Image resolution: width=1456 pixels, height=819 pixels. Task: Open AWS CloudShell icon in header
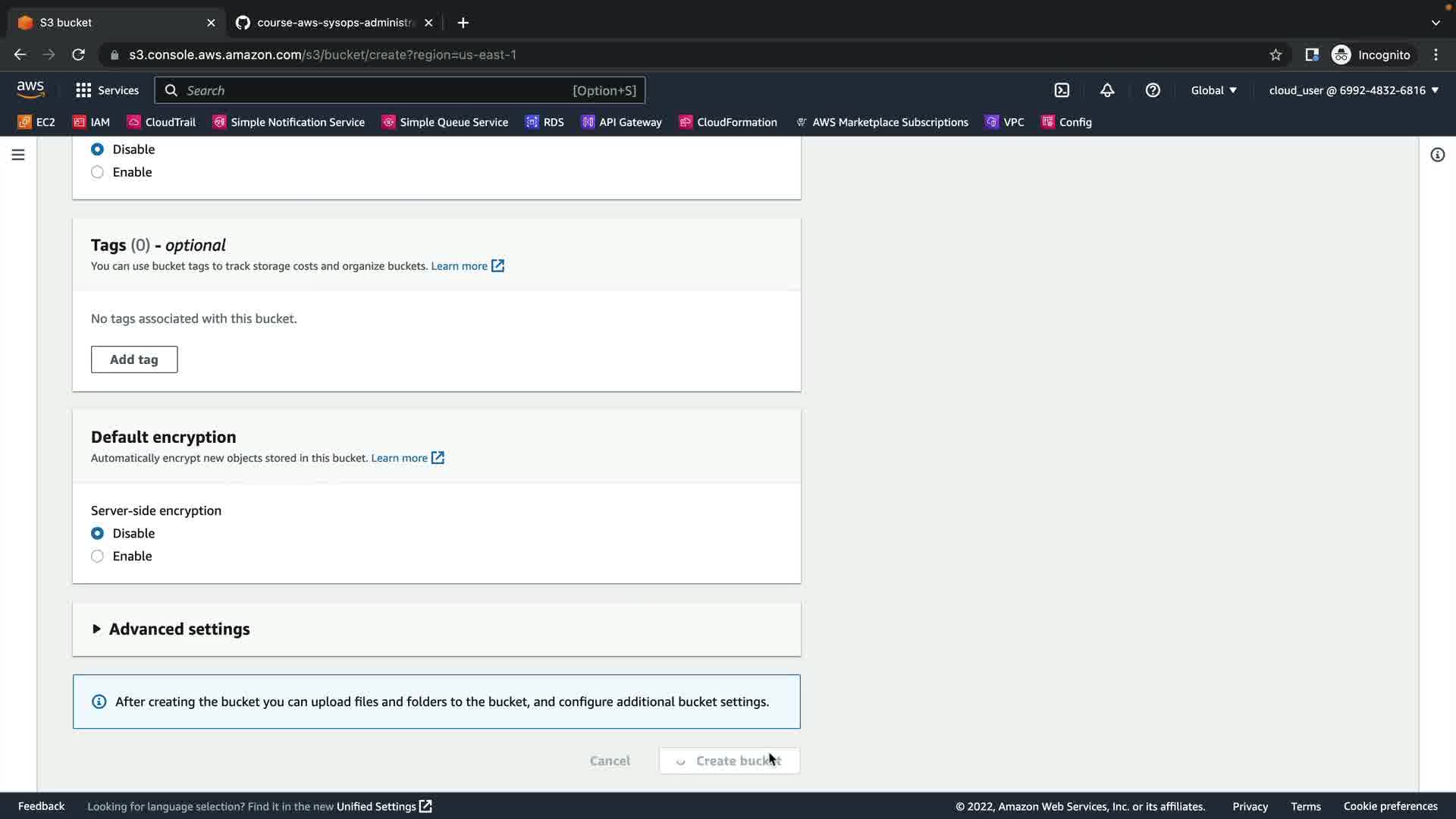coord(1062,90)
